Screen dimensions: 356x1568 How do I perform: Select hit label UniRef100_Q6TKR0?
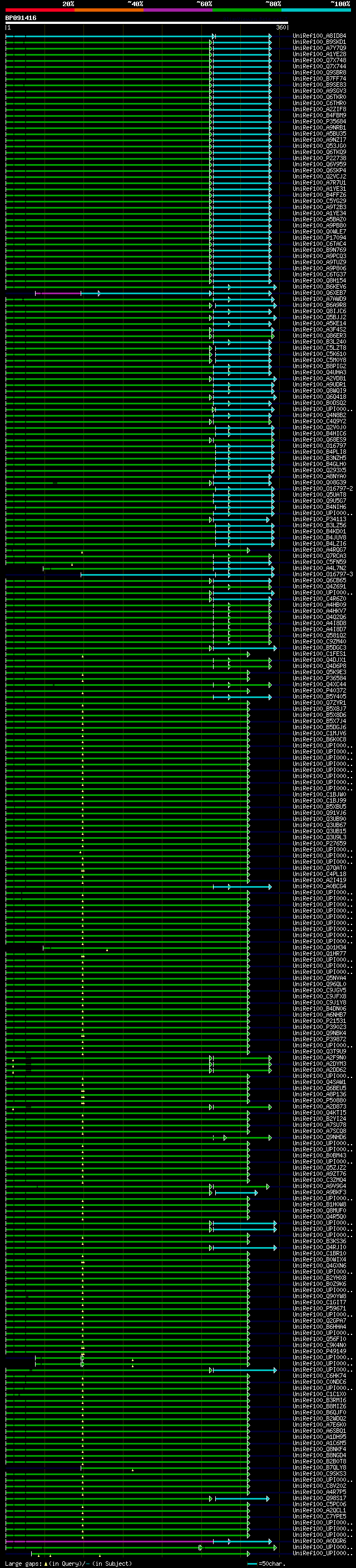[319, 97]
